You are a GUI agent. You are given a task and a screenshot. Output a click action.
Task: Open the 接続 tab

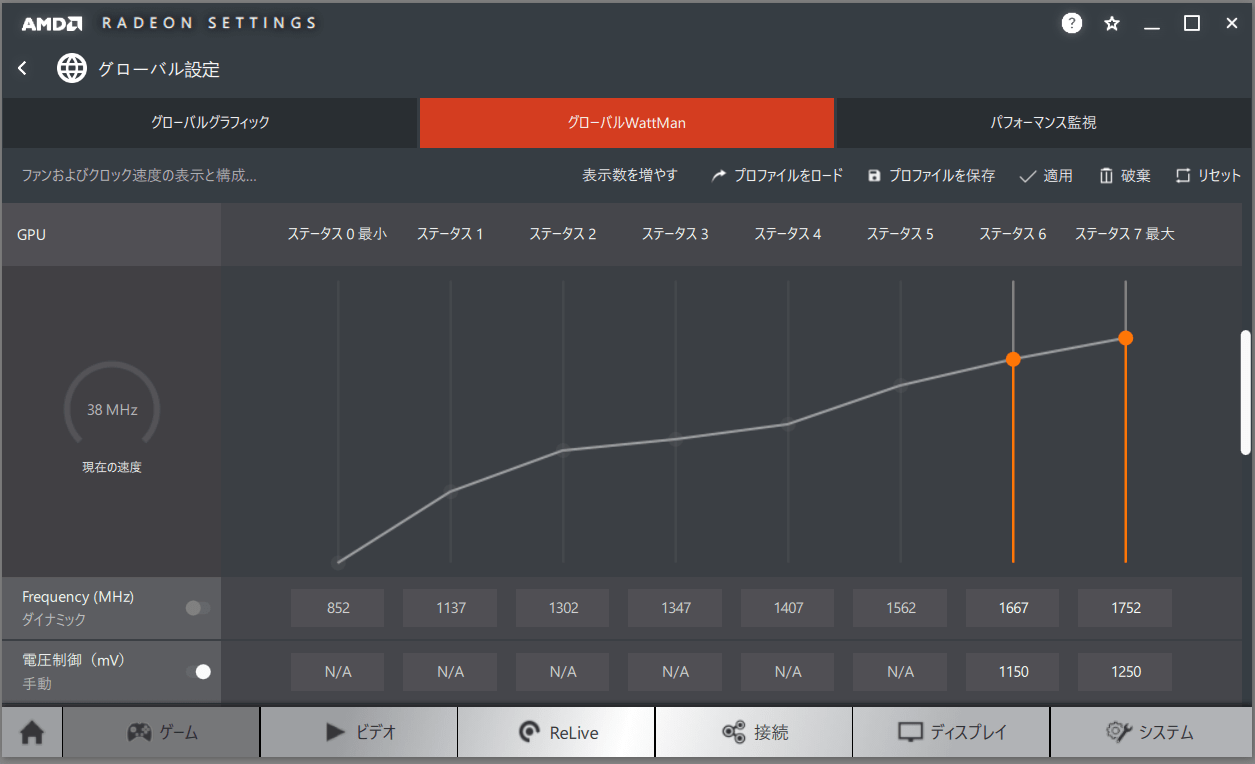pyautogui.click(x=754, y=732)
